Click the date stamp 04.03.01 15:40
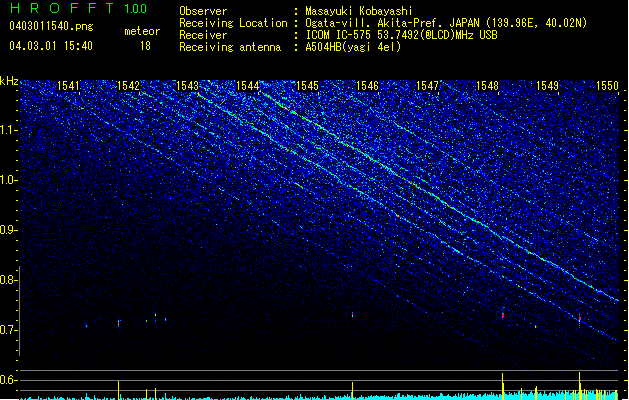Screen dimensions: 629x400 coord(51,46)
